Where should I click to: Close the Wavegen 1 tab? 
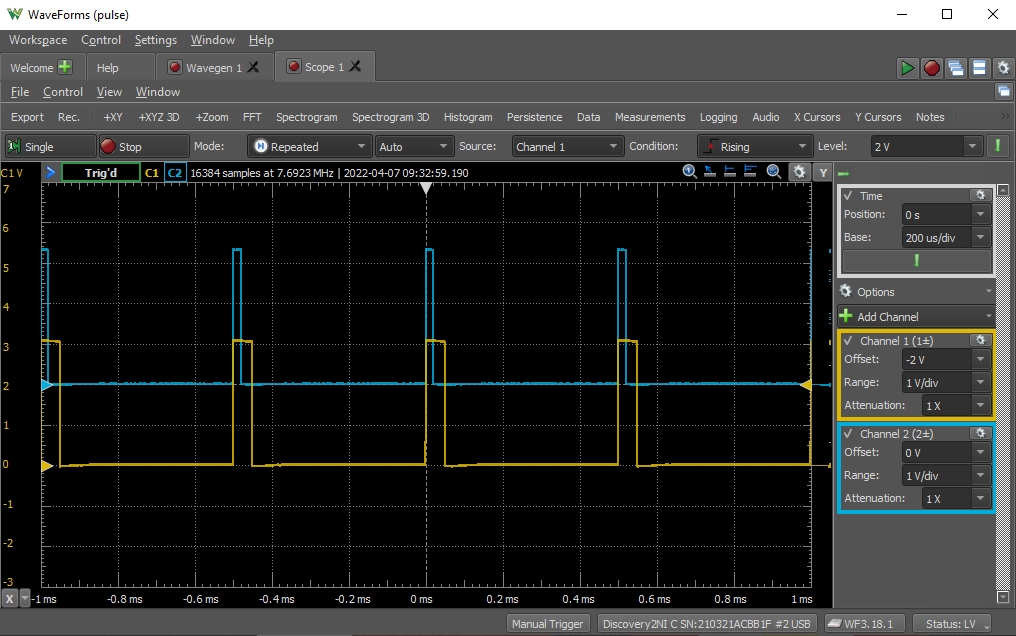pyautogui.click(x=253, y=67)
